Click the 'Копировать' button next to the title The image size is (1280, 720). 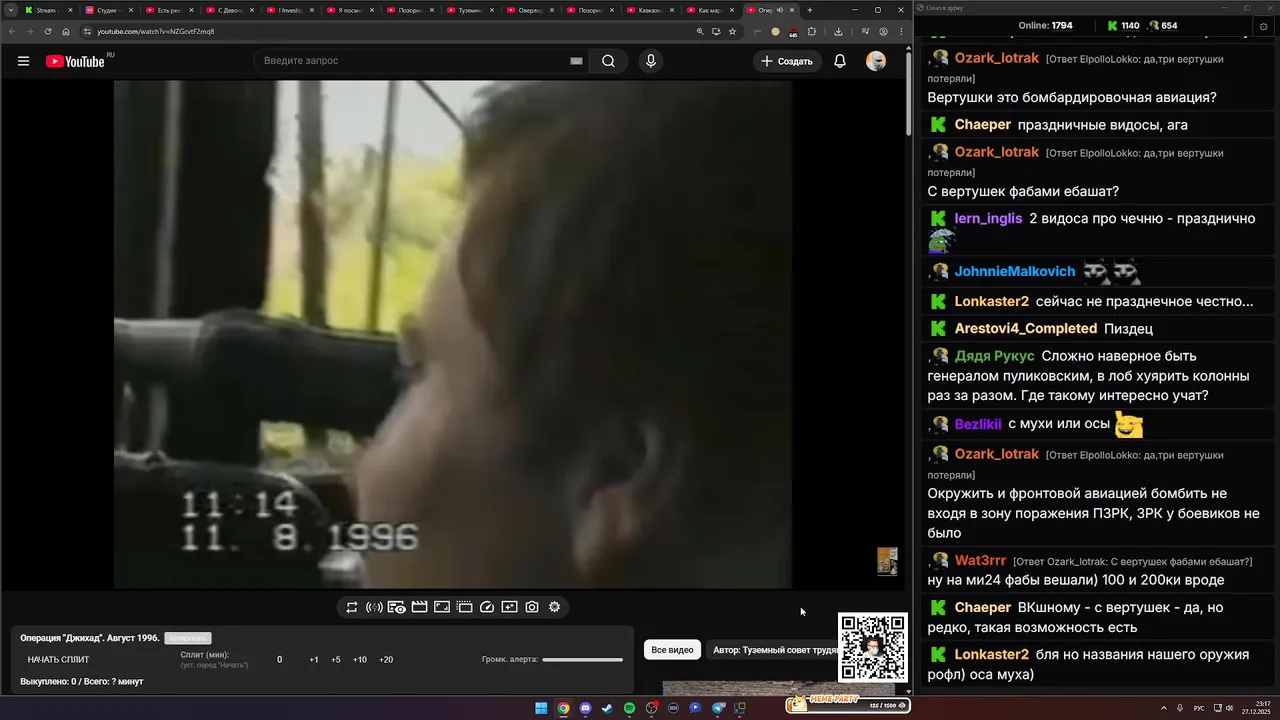188,638
